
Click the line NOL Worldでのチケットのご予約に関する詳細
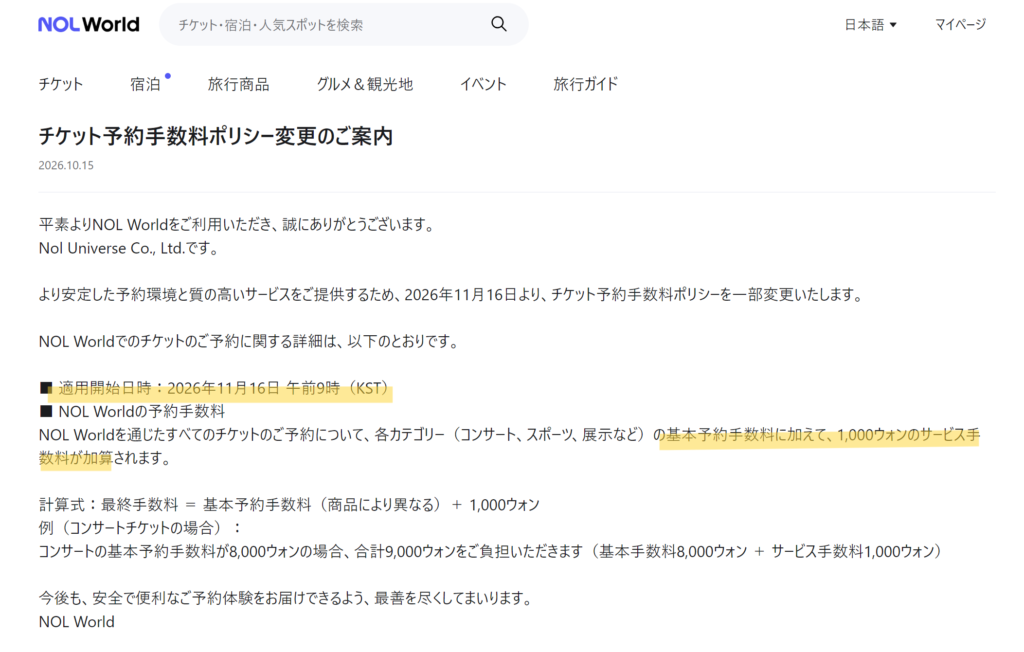coord(249,342)
